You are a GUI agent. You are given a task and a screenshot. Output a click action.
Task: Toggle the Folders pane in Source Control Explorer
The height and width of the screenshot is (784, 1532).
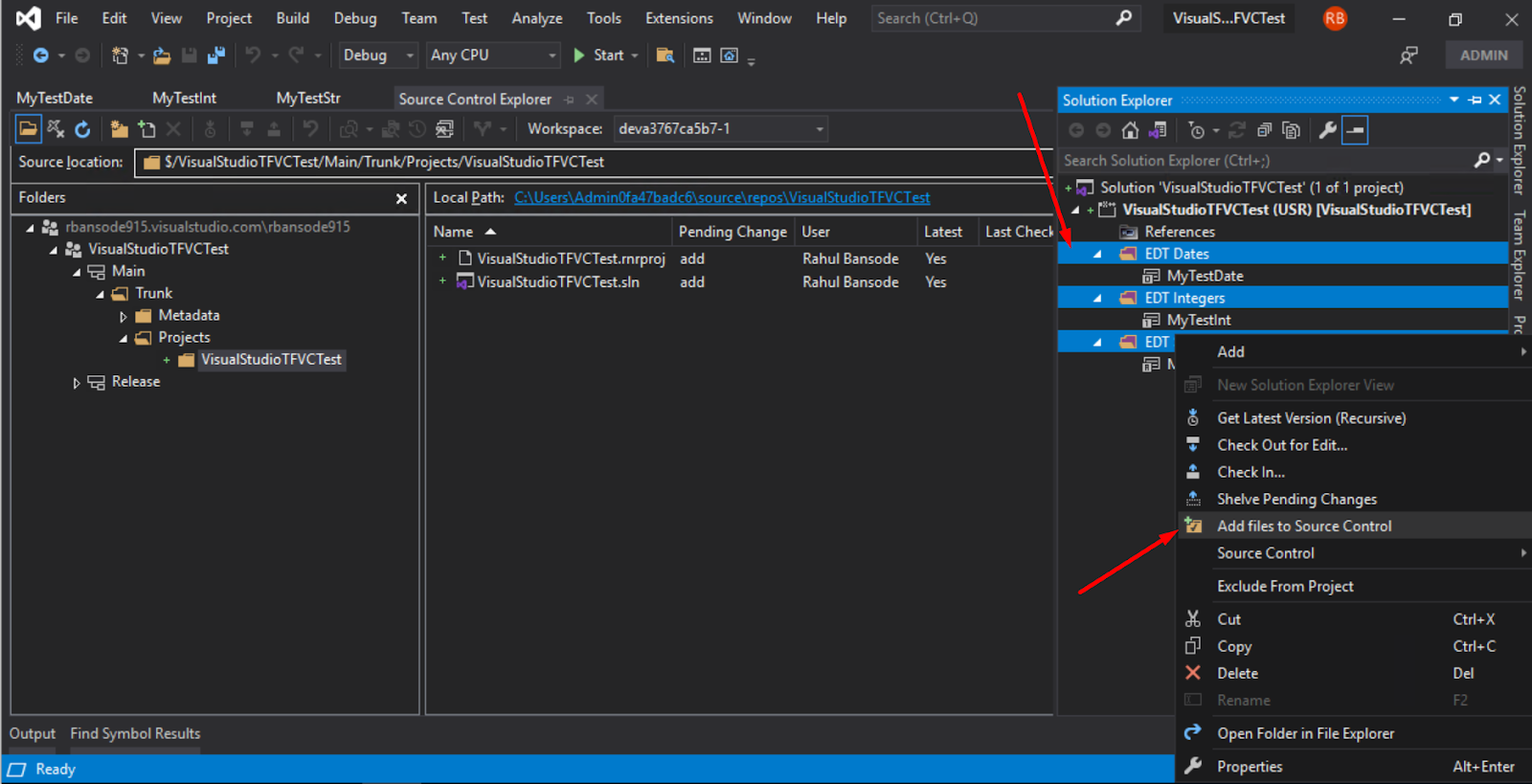point(28,128)
